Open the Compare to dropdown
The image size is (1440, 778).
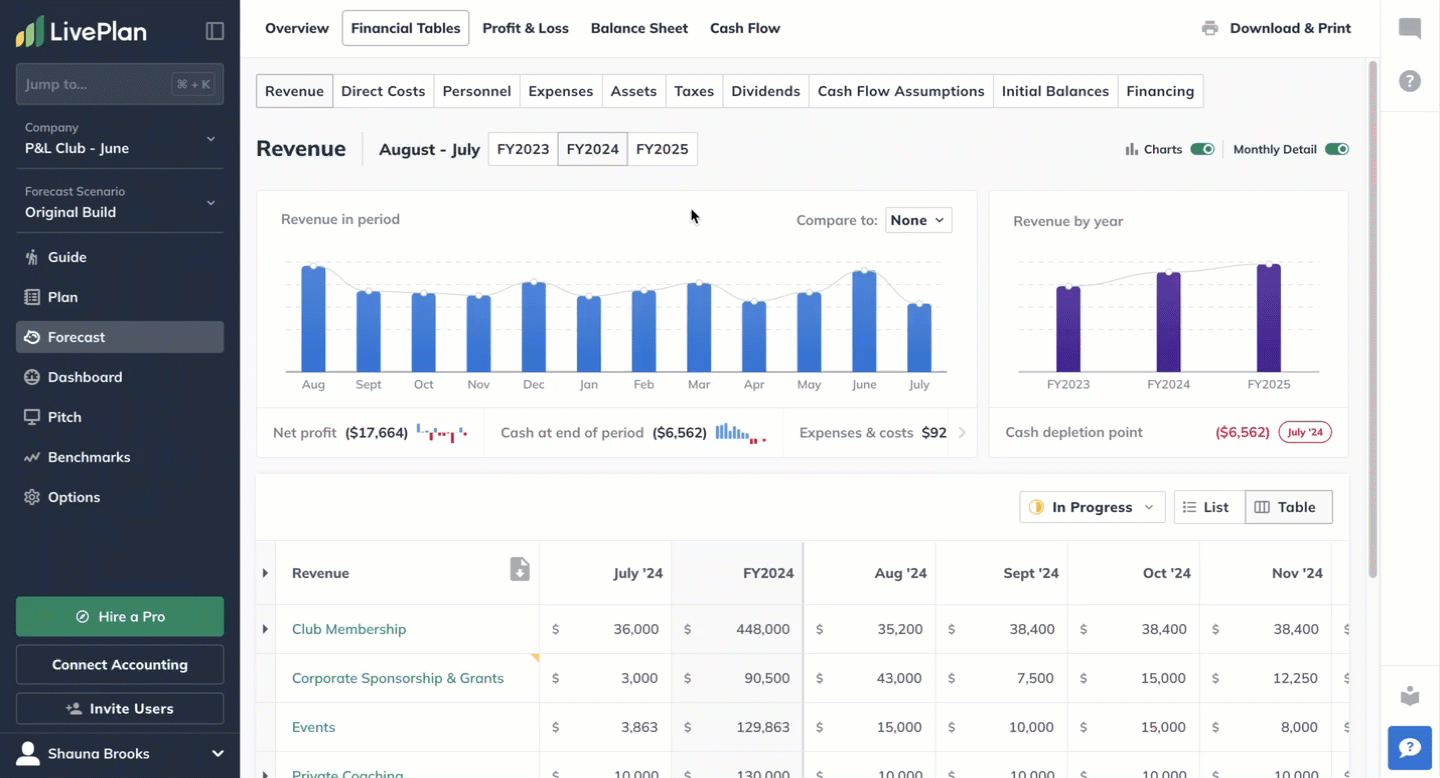click(x=918, y=220)
